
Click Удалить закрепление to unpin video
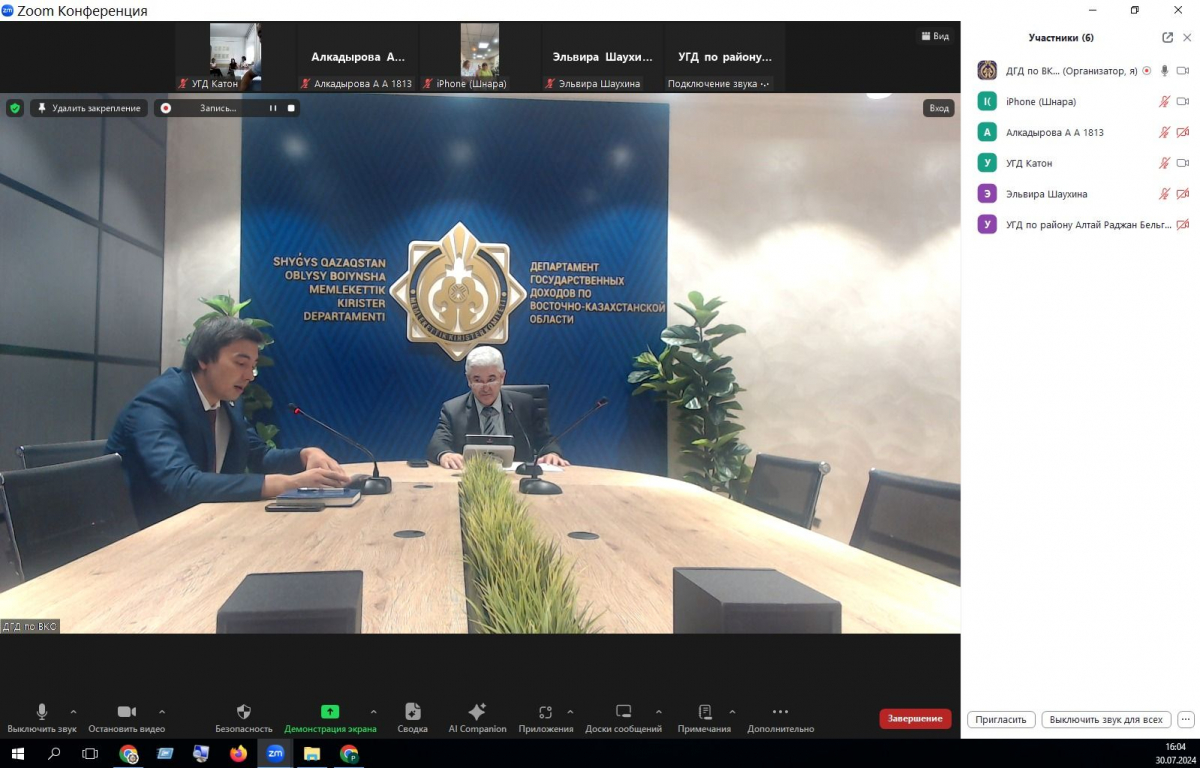[x=89, y=108]
